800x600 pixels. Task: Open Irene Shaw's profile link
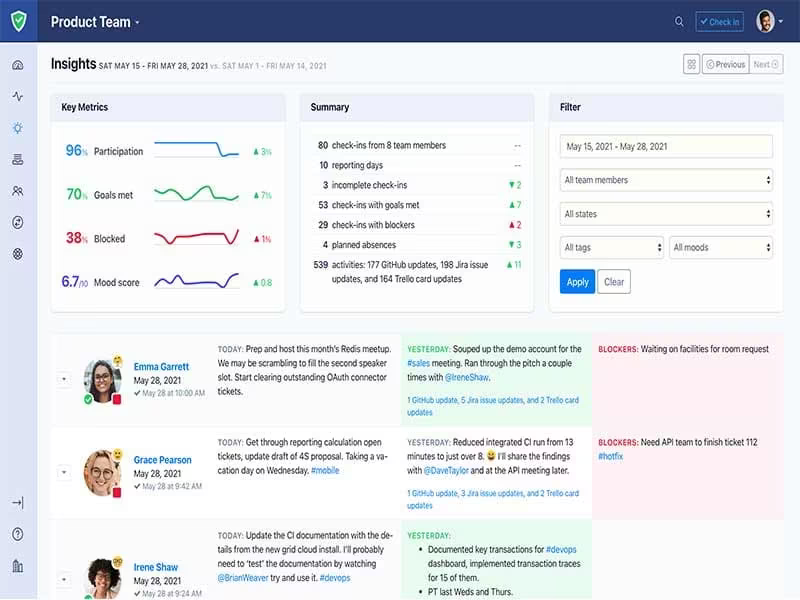pos(156,567)
